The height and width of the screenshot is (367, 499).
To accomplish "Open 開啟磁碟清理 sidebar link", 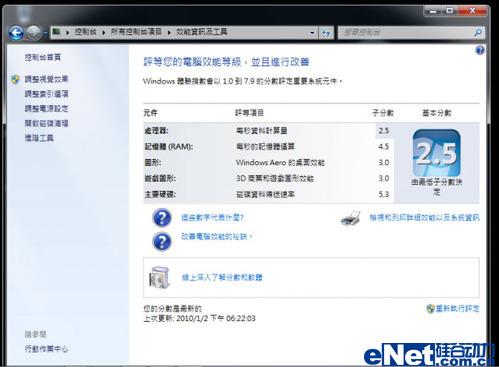I will (46, 123).
